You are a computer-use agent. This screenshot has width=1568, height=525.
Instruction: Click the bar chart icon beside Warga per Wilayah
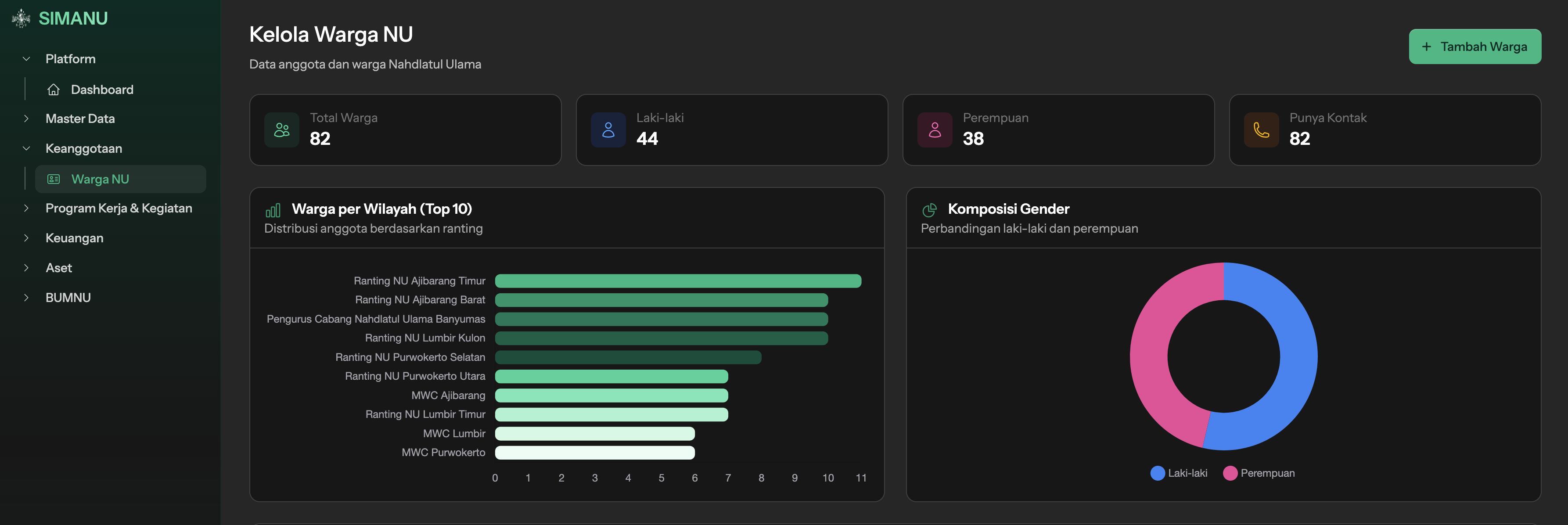273,210
